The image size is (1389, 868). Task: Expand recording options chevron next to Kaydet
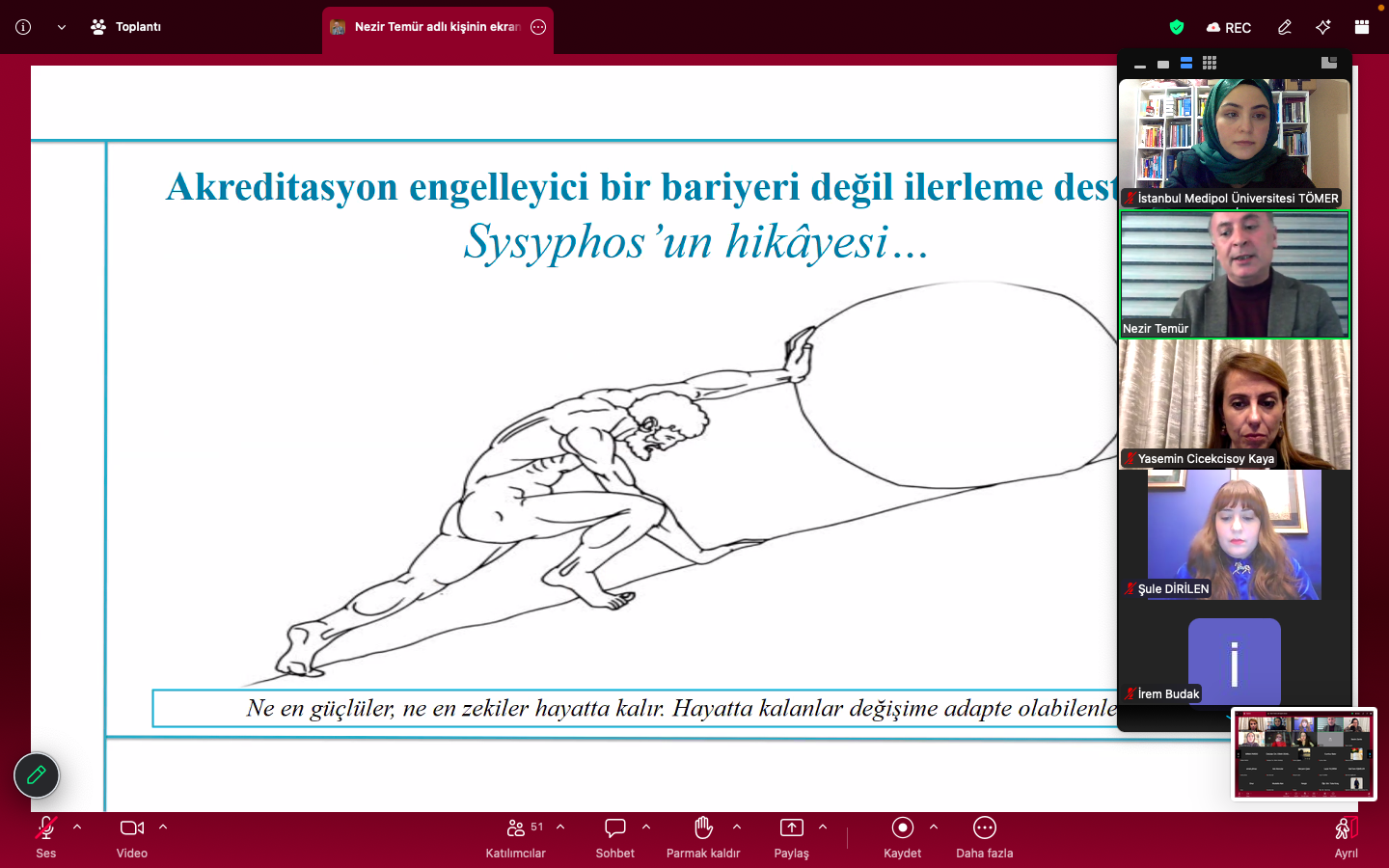[x=934, y=827]
